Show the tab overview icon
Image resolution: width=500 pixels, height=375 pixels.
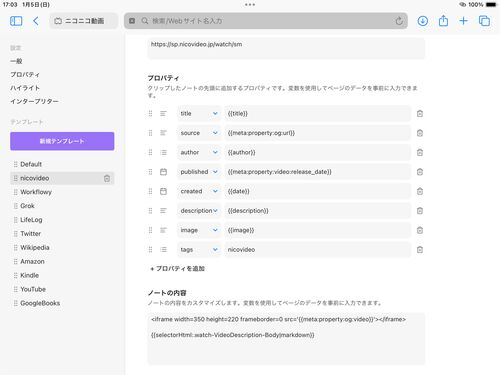pos(484,21)
